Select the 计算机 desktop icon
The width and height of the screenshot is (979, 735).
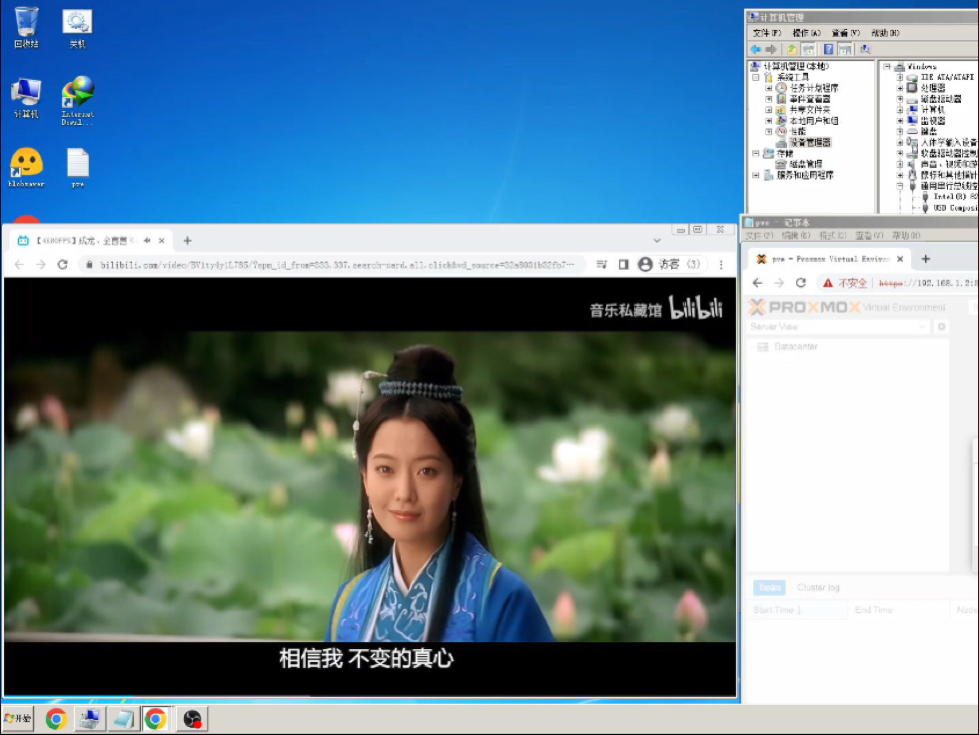click(x=26, y=98)
